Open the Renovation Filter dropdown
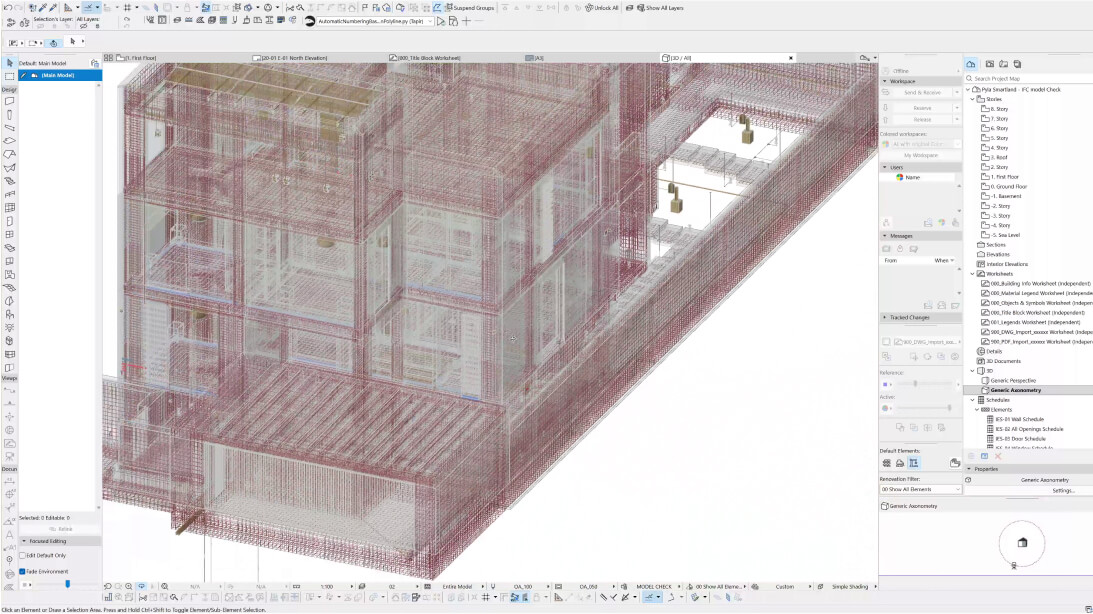 coord(920,490)
